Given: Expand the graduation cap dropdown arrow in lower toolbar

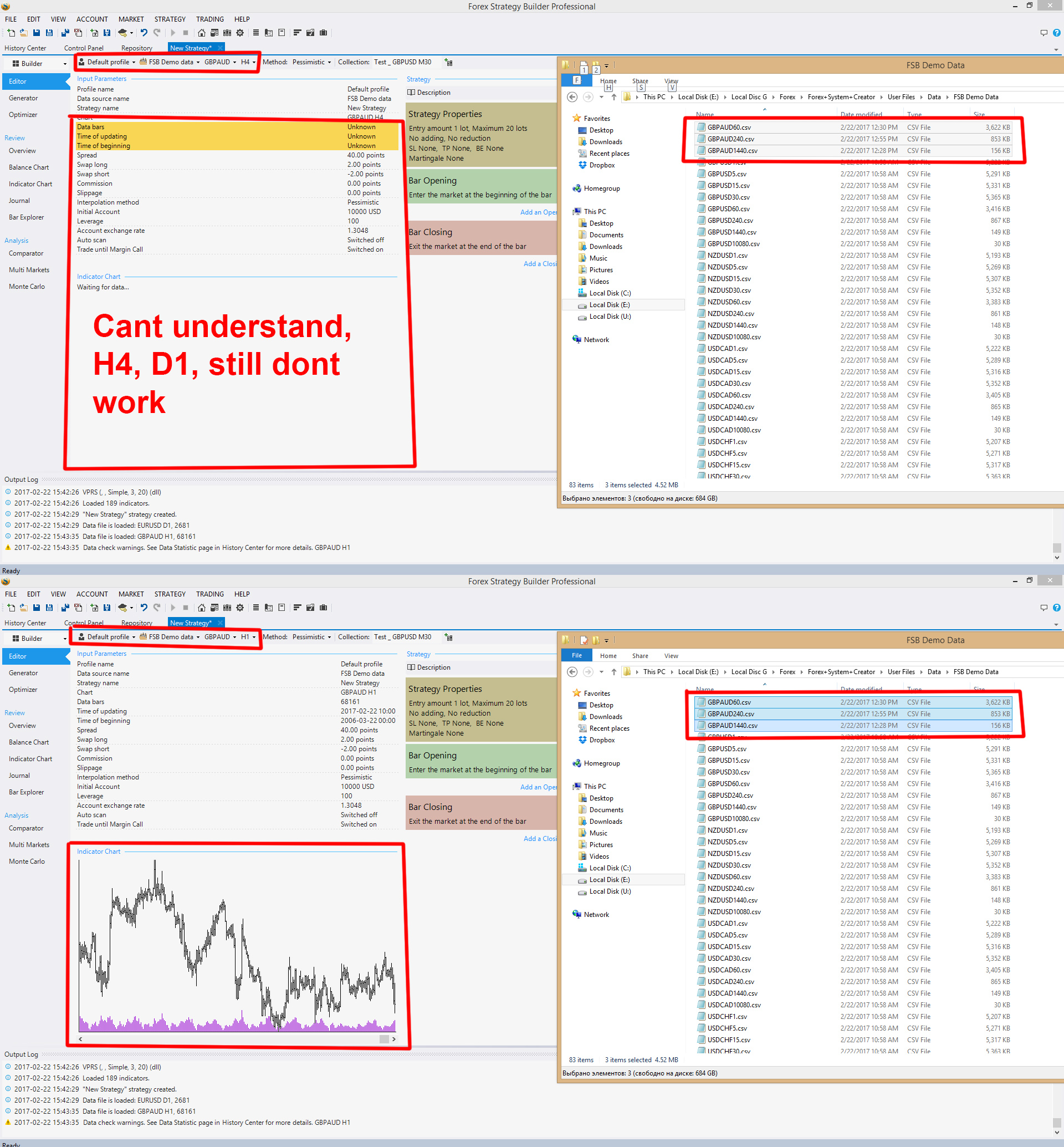Looking at the screenshot, I should point(132,608).
